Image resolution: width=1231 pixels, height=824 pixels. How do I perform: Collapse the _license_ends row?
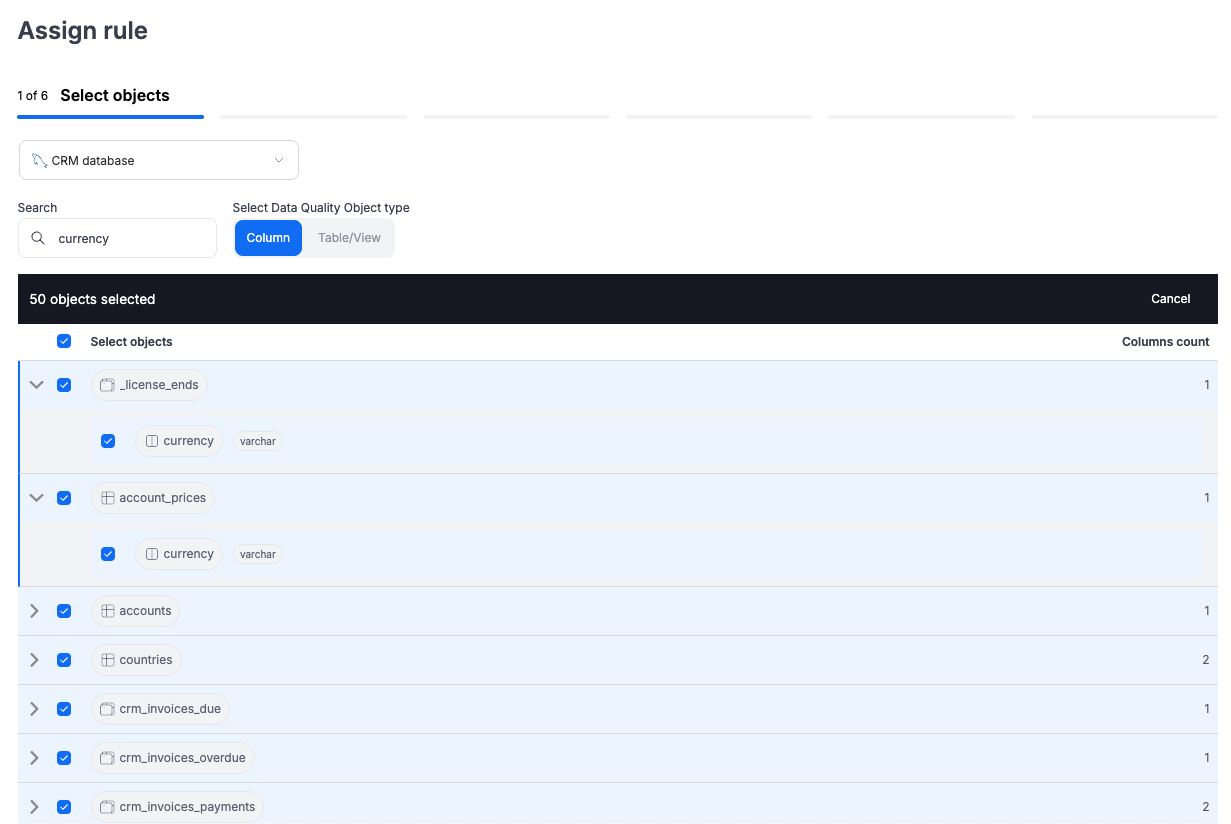point(37,385)
